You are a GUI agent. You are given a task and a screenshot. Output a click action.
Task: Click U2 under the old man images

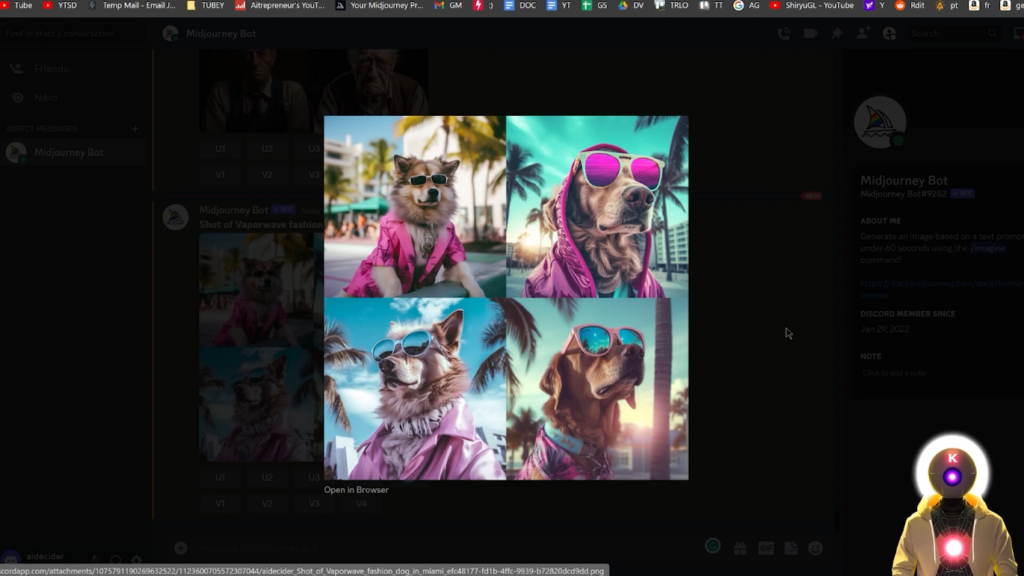coord(267,149)
